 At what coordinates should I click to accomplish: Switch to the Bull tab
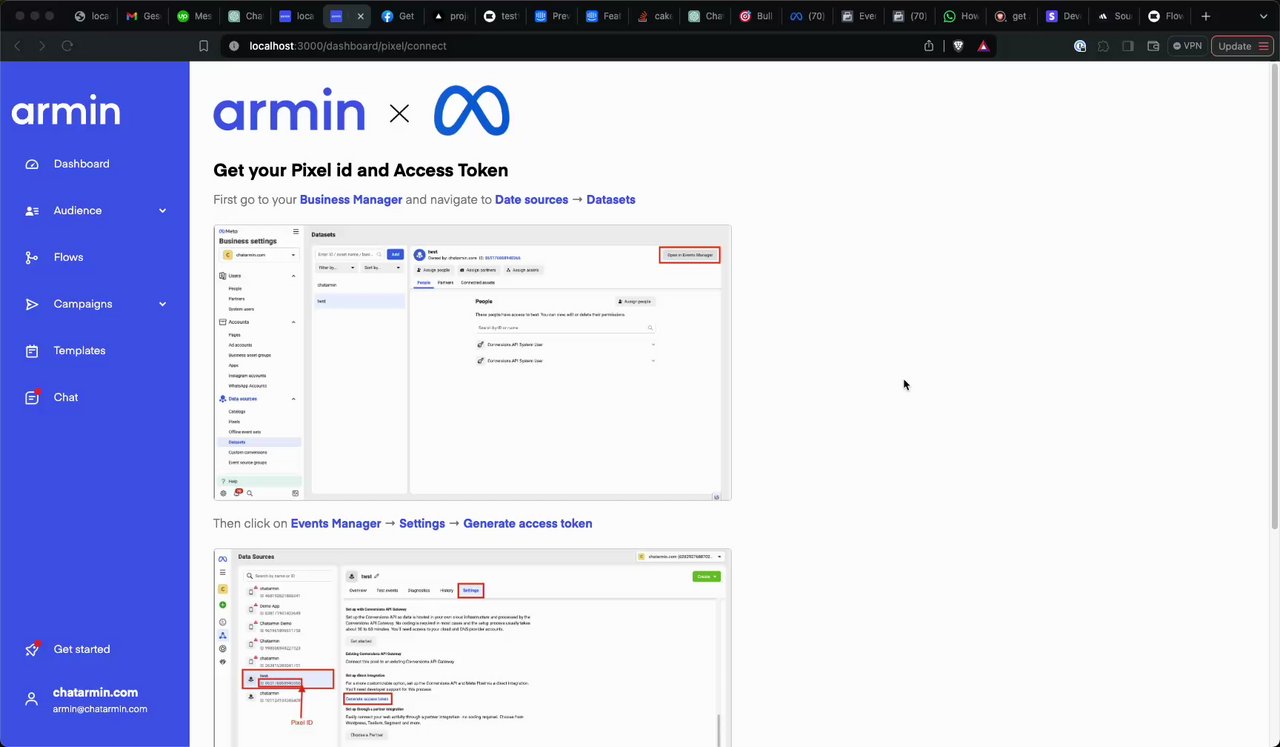756,16
